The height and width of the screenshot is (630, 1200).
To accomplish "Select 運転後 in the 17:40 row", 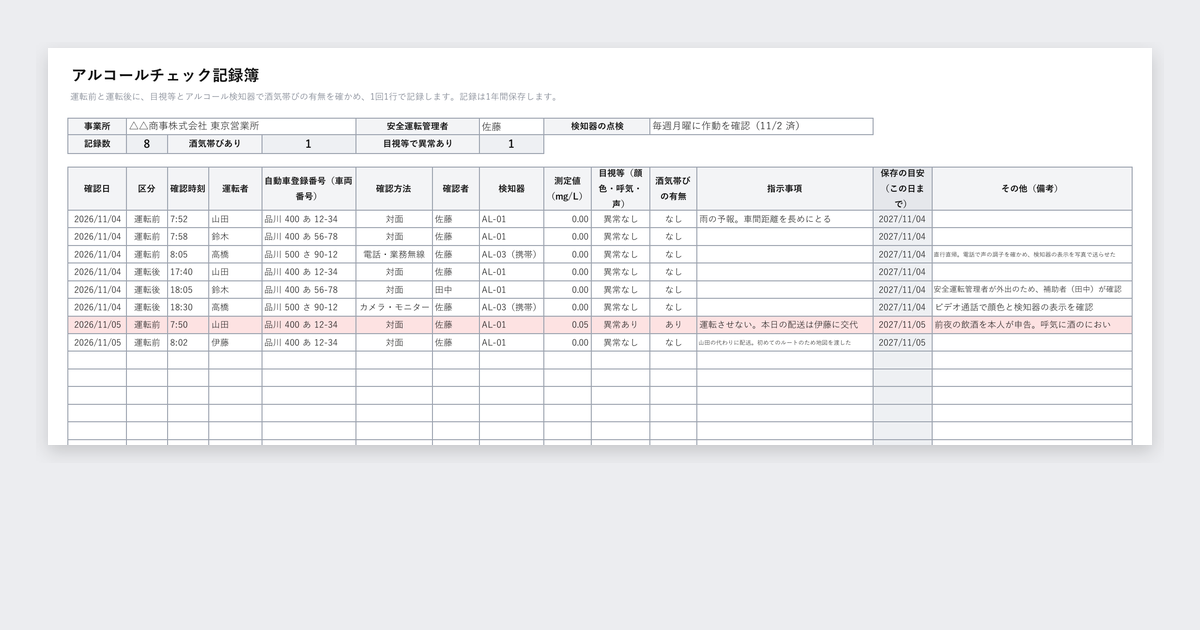I will [147, 272].
